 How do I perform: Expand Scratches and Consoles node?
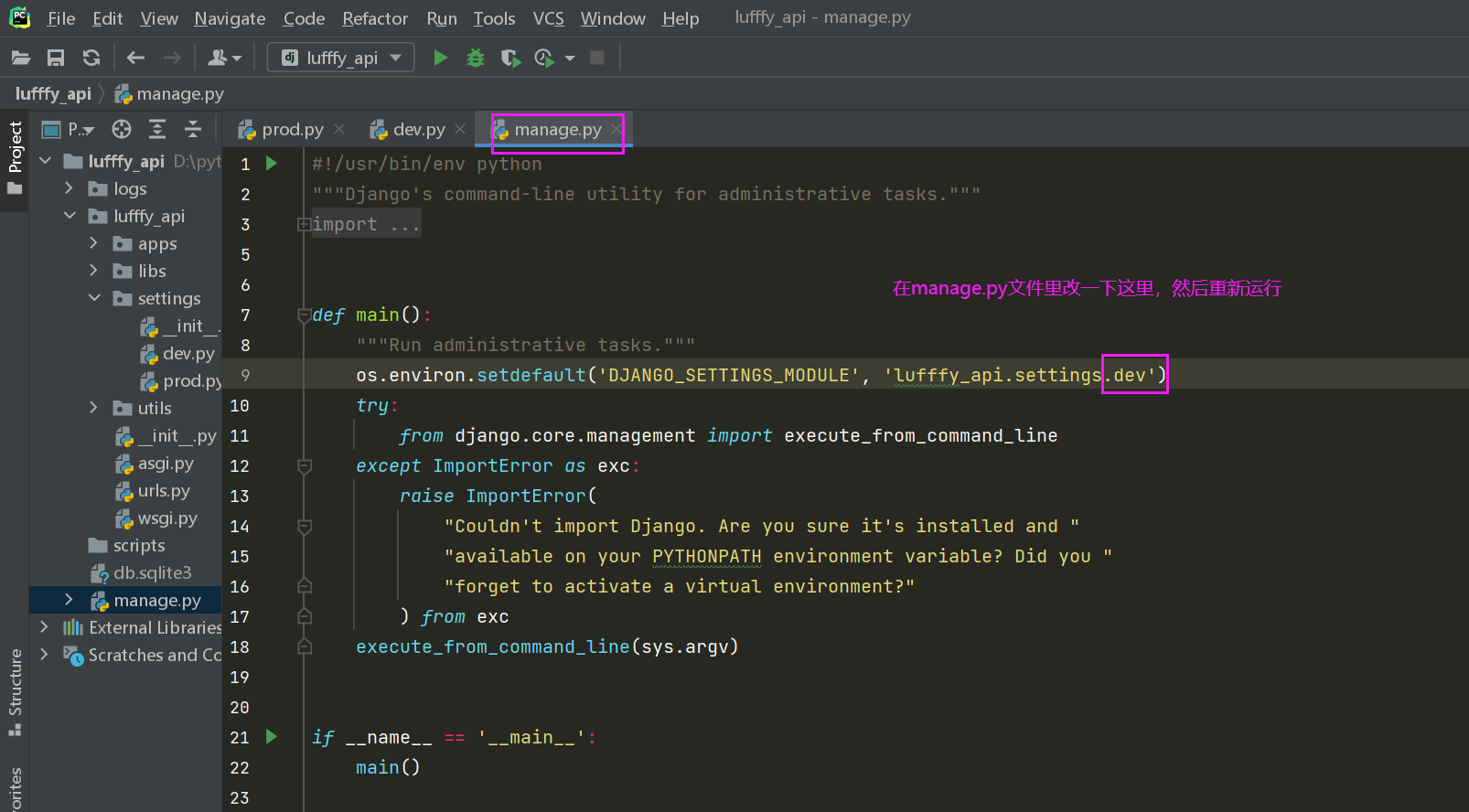pyautogui.click(x=45, y=655)
